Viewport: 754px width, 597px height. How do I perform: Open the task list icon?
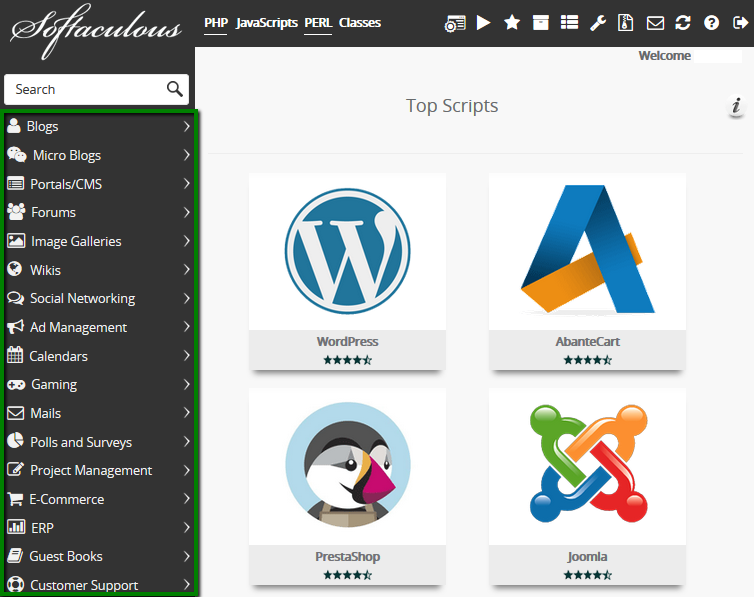pyautogui.click(x=569, y=23)
